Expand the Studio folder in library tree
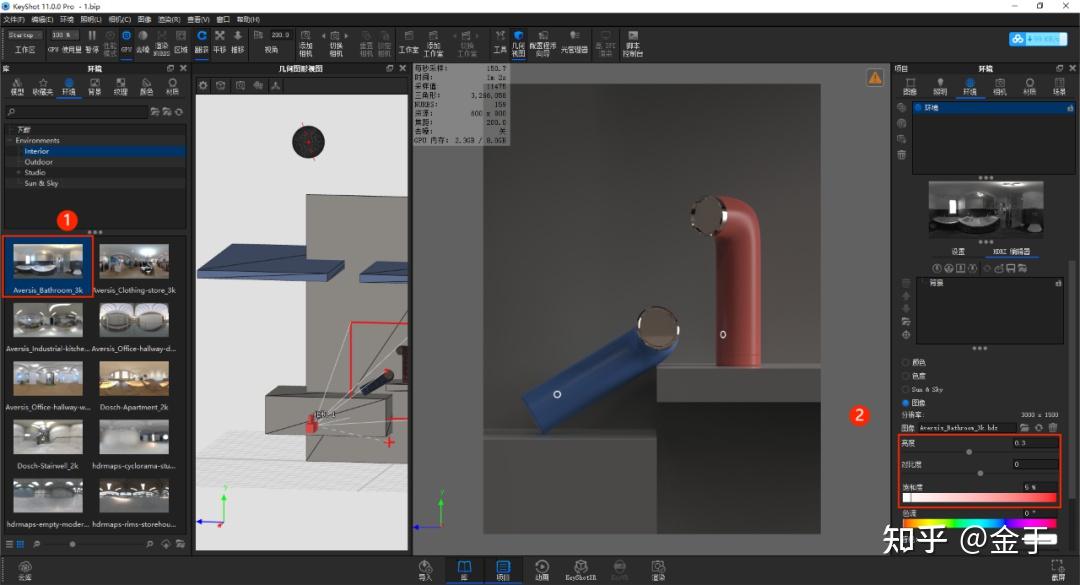The width and height of the screenshot is (1080, 585). [x=18, y=172]
